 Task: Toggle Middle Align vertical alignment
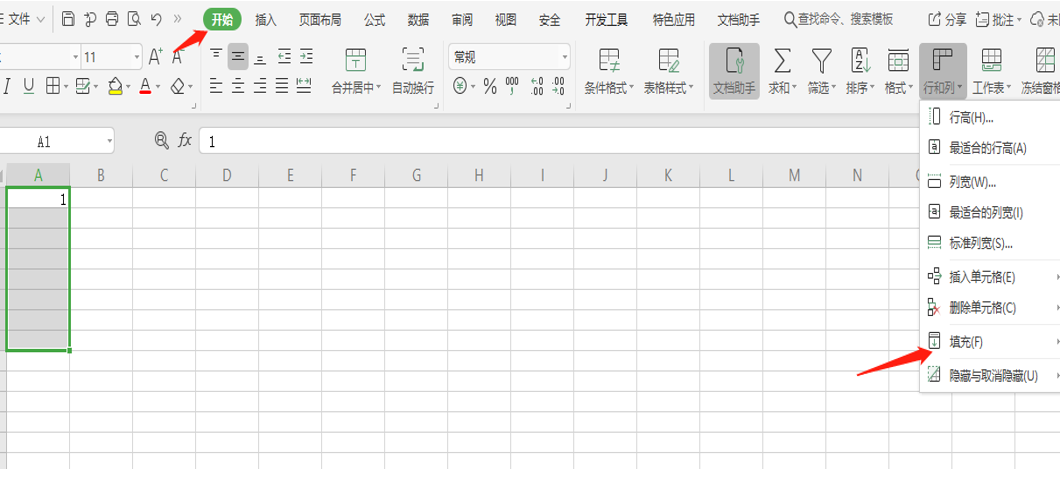238,57
